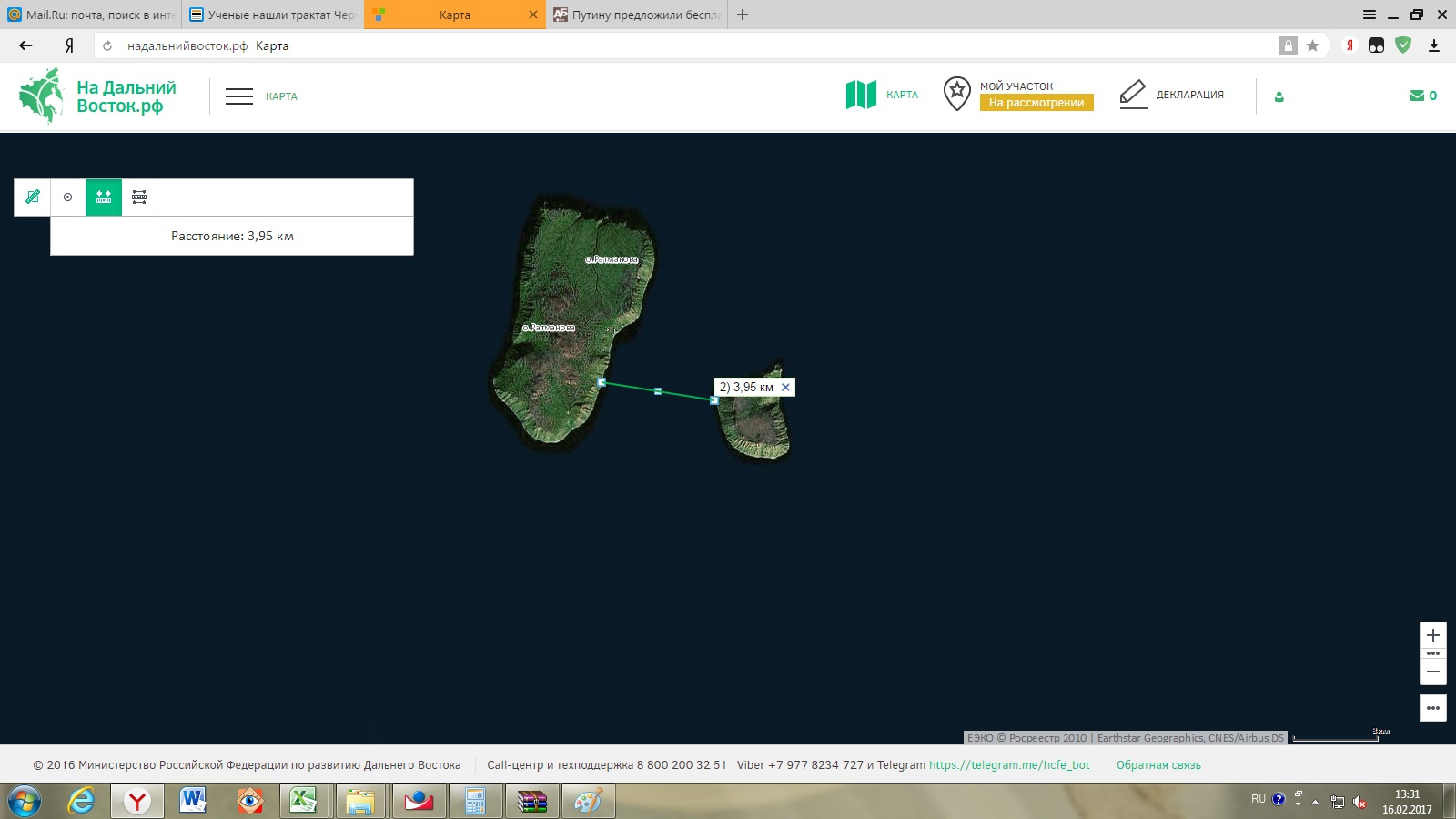1456x819 pixels.
Task: Toggle the active distance measuring tool
Action: pyautogui.click(x=104, y=197)
